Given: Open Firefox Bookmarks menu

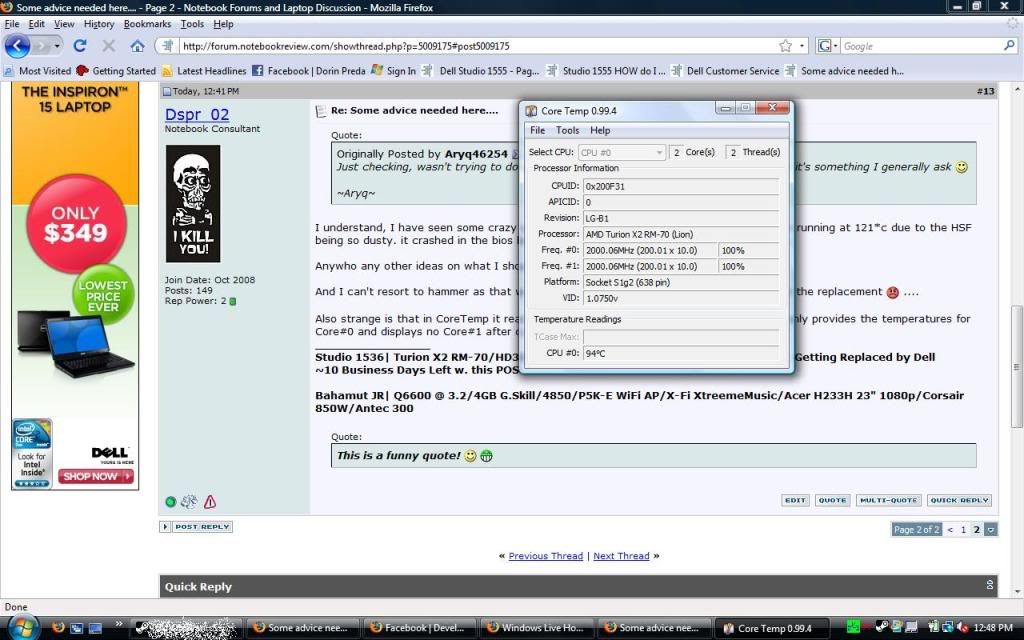Looking at the screenshot, I should pyautogui.click(x=147, y=24).
